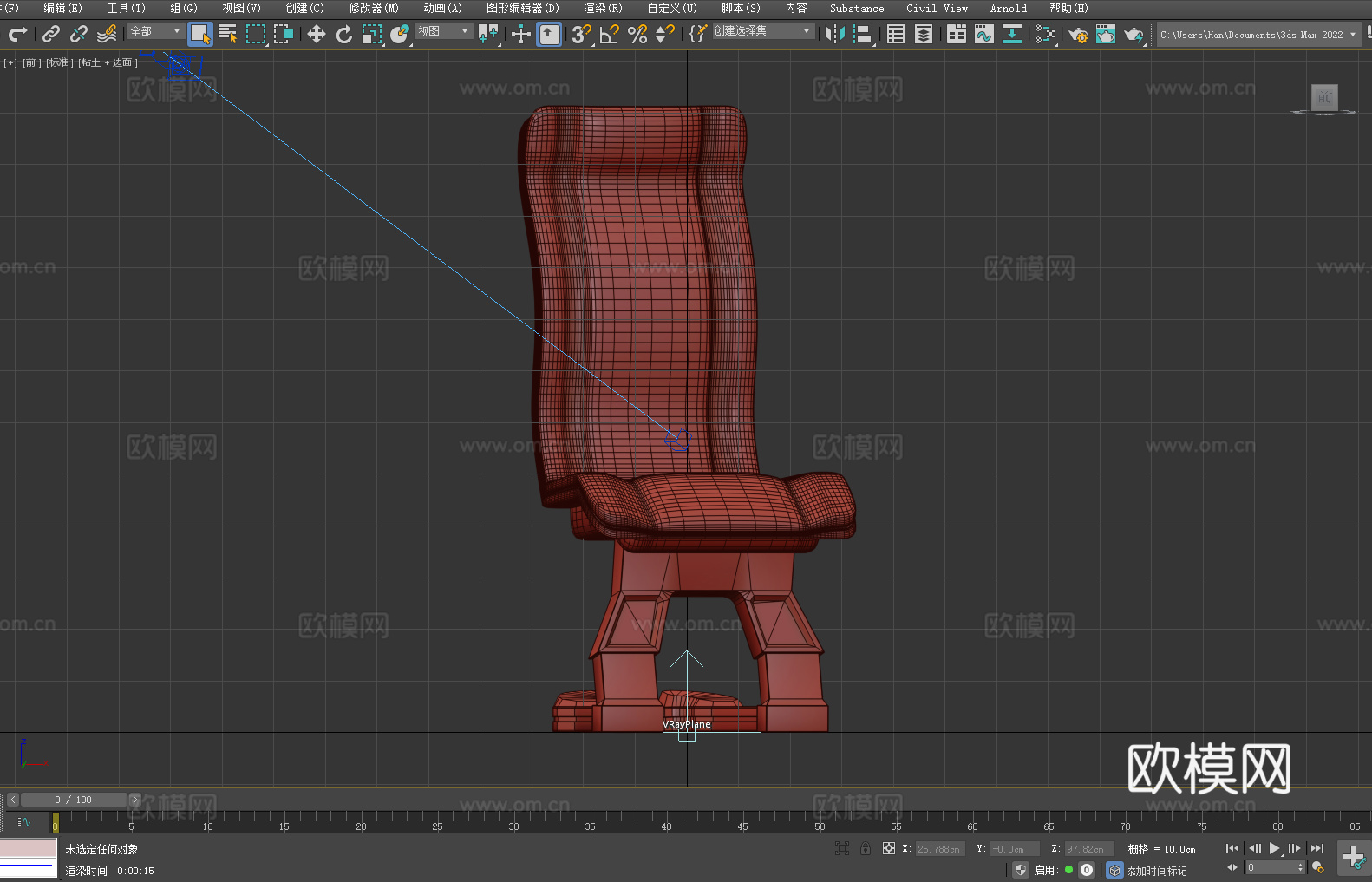Click the Redo arrow icon

[17, 34]
